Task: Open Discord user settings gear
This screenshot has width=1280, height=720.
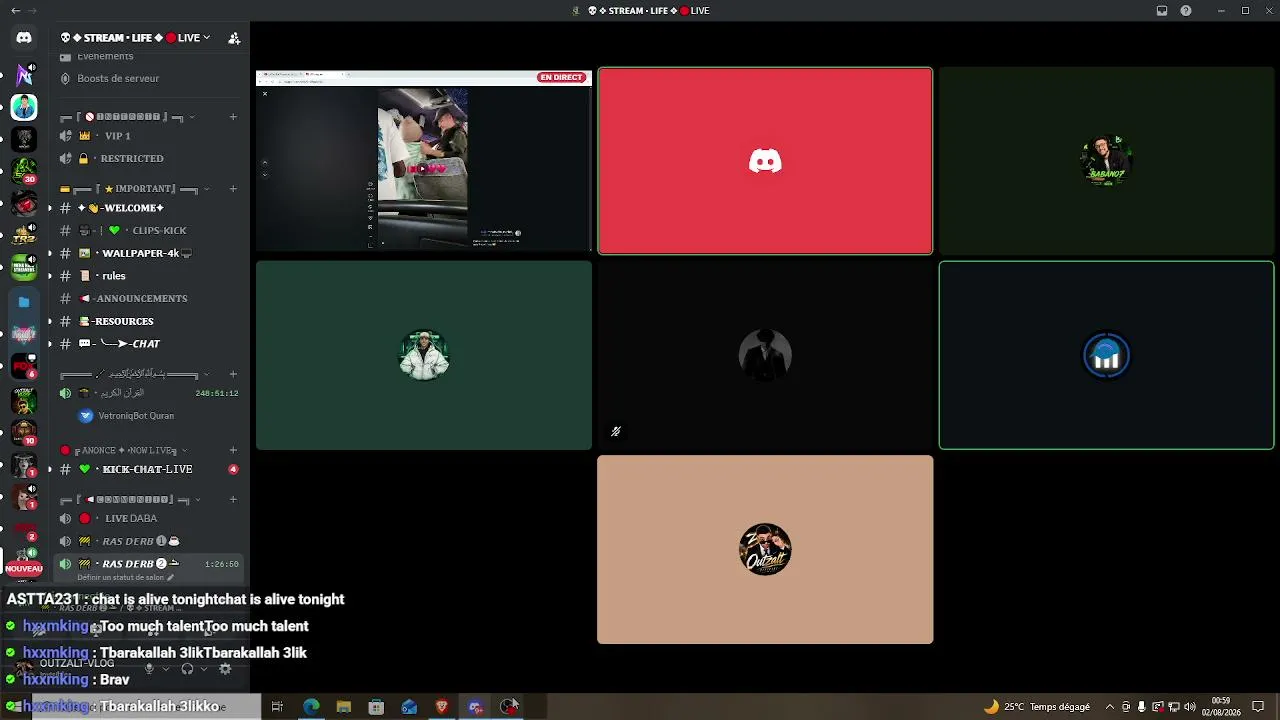Action: point(225,668)
